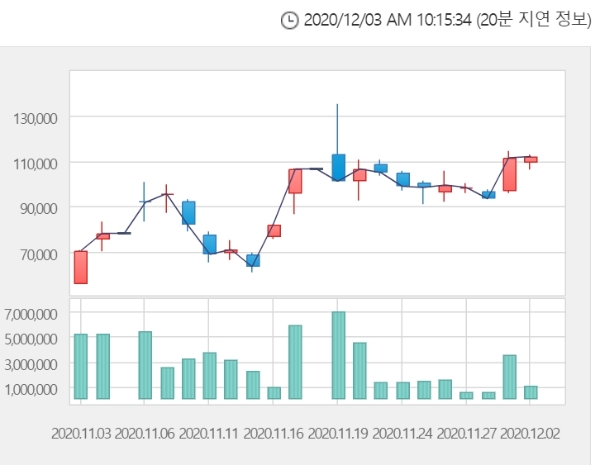Select the 2020.11.16 date label
This screenshot has height=465, width=600.
[274, 435]
